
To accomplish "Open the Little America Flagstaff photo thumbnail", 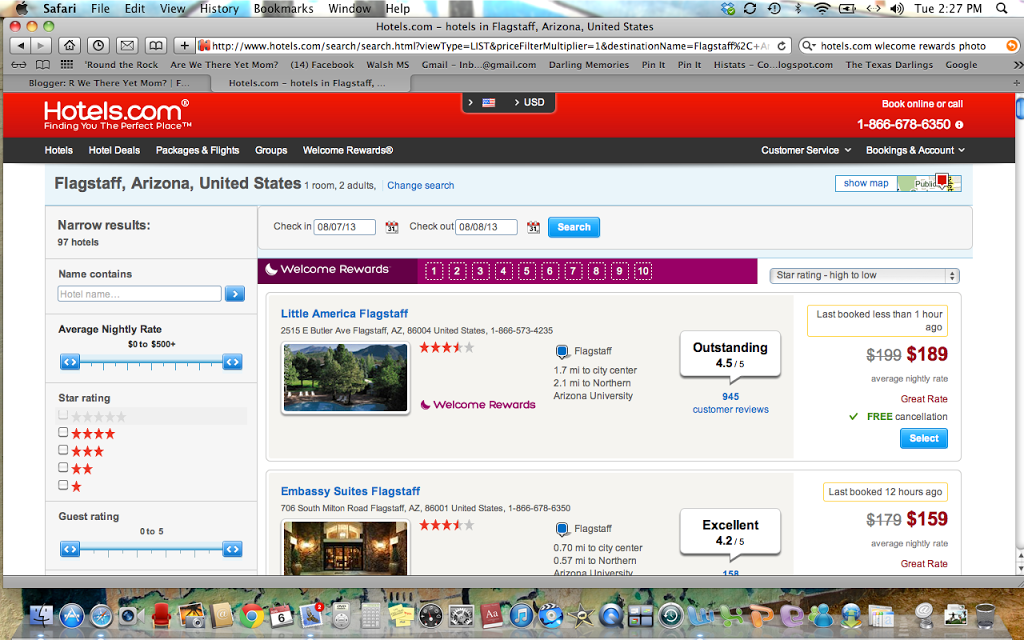I will (x=345, y=378).
